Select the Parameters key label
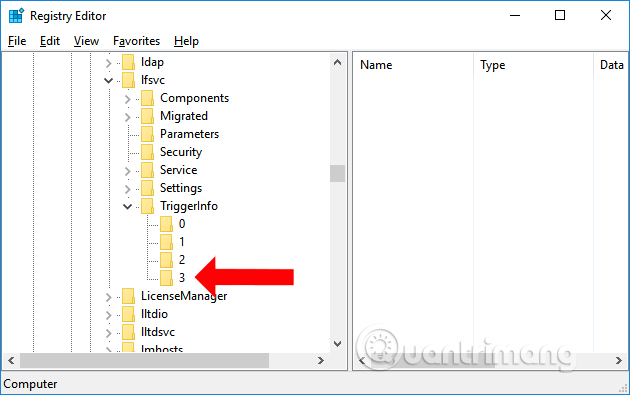Screen dimensions: 630x395 click(189, 134)
